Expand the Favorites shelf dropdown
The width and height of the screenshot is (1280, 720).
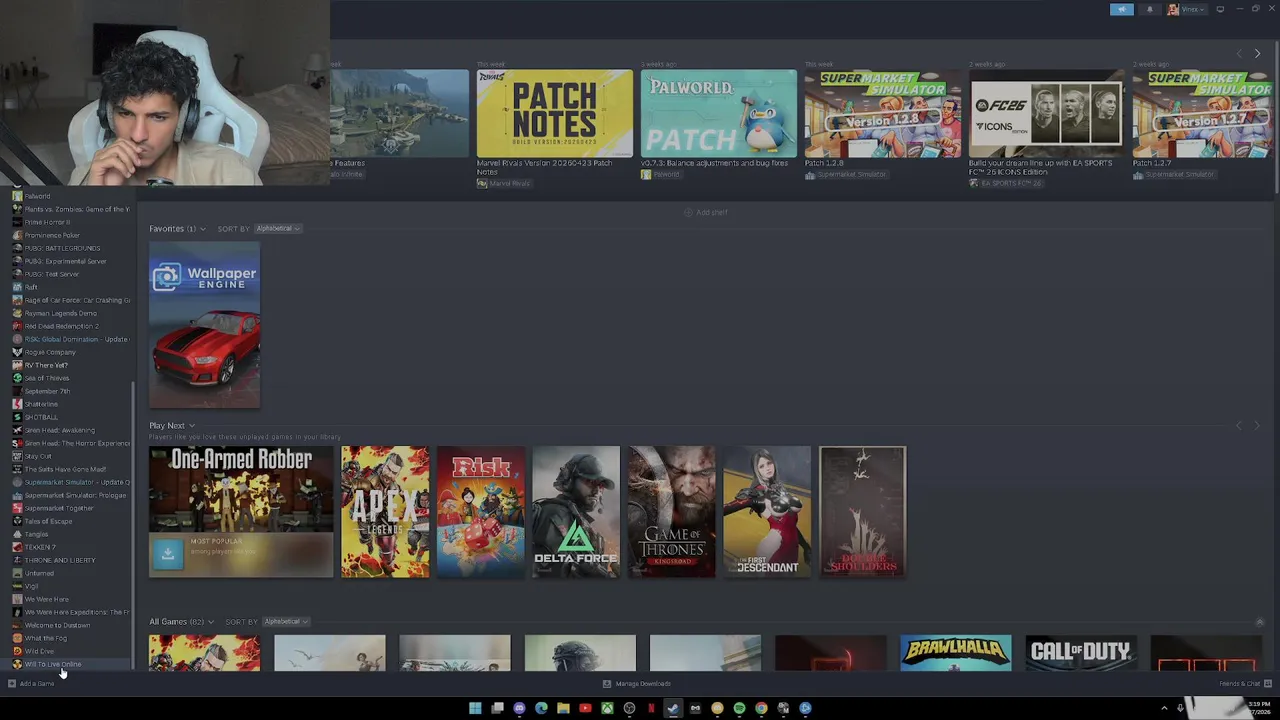(202, 229)
